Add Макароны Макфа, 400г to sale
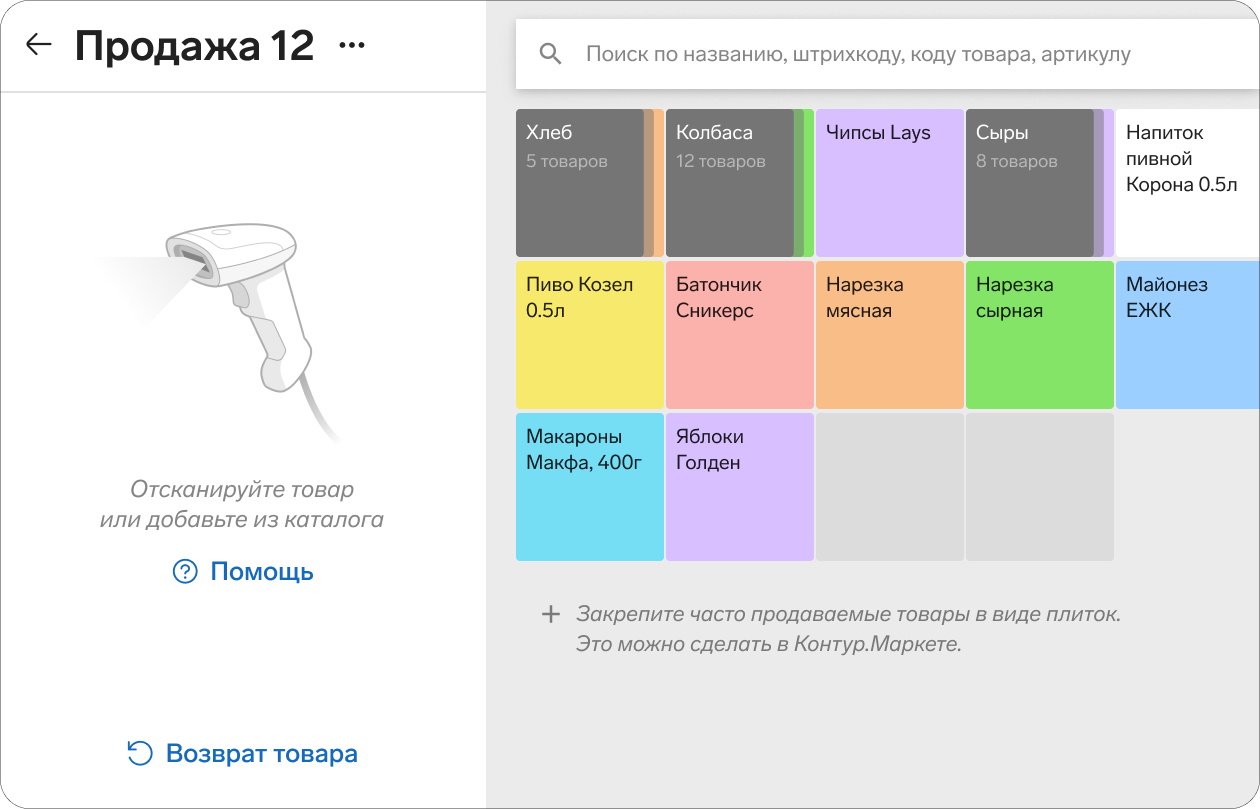Image resolution: width=1260 pixels, height=809 pixels. click(x=589, y=487)
